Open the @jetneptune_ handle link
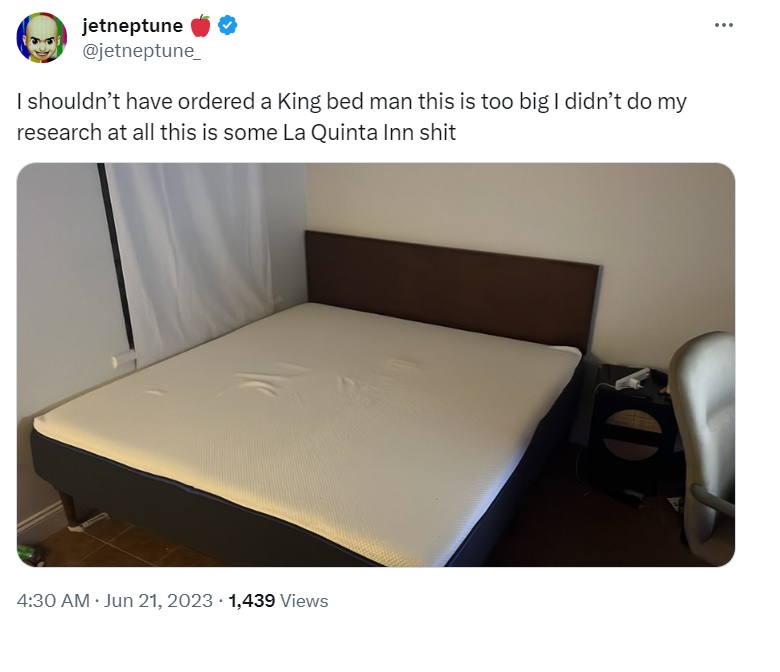The height and width of the screenshot is (672, 780). 141,50
